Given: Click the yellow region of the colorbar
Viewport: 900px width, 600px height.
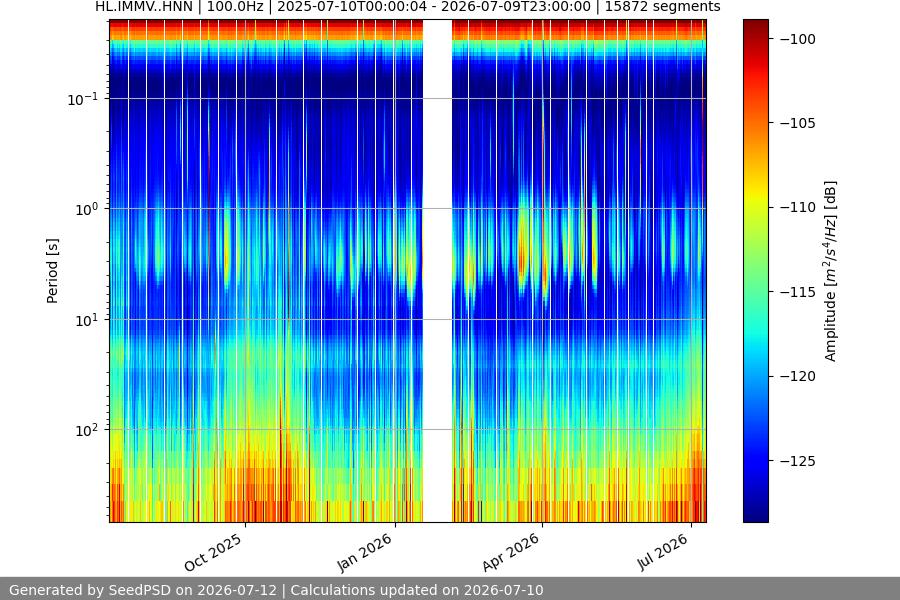Looking at the screenshot, I should 755,195.
